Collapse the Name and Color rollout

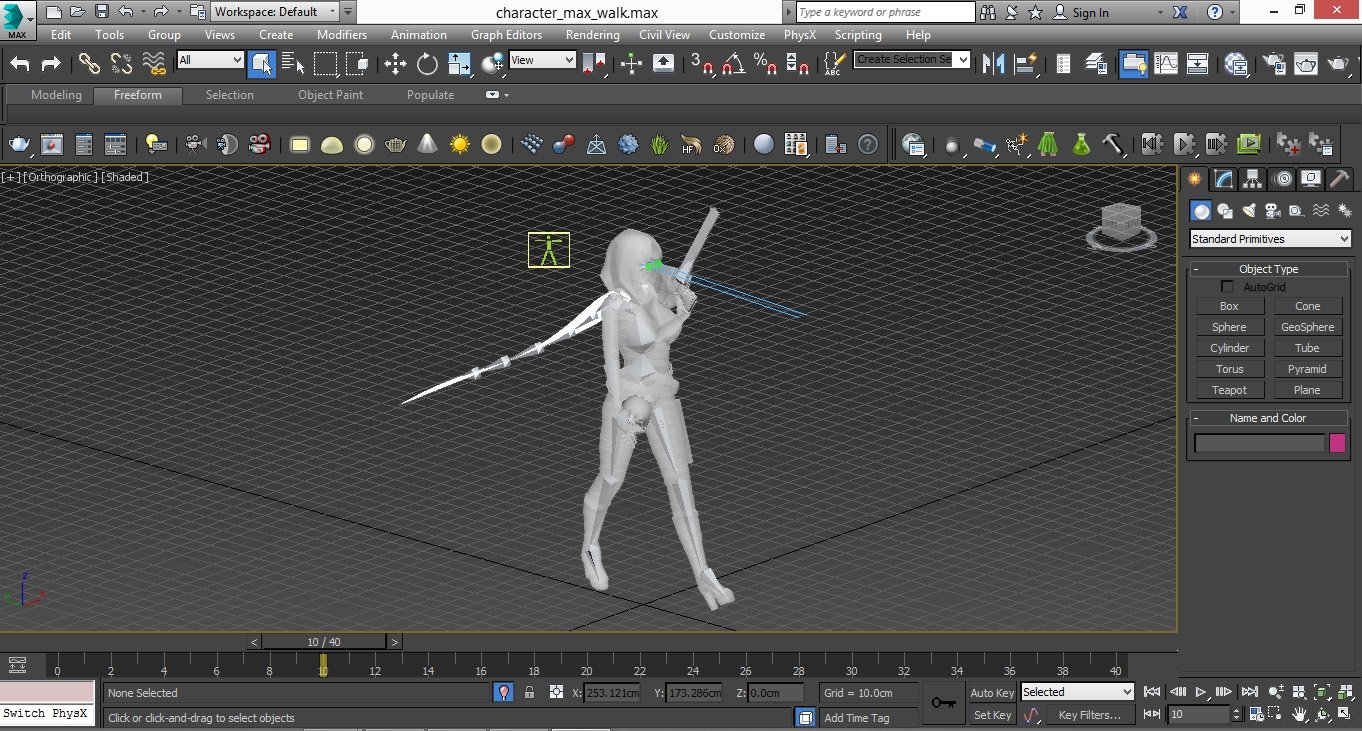pyautogui.click(x=1268, y=418)
